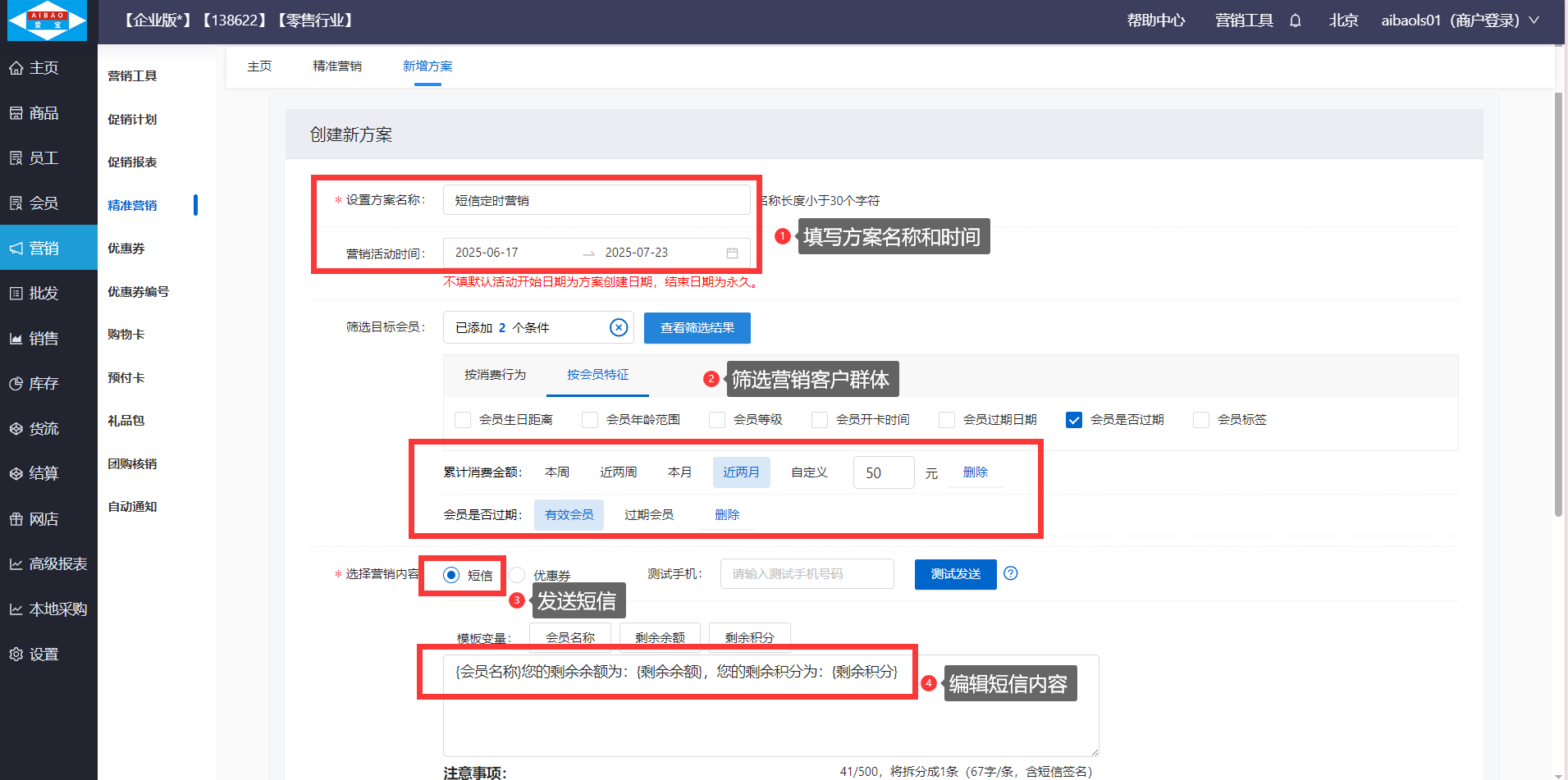Click the test phone number input field
Viewport: 1568px width, 780px height.
(807, 574)
